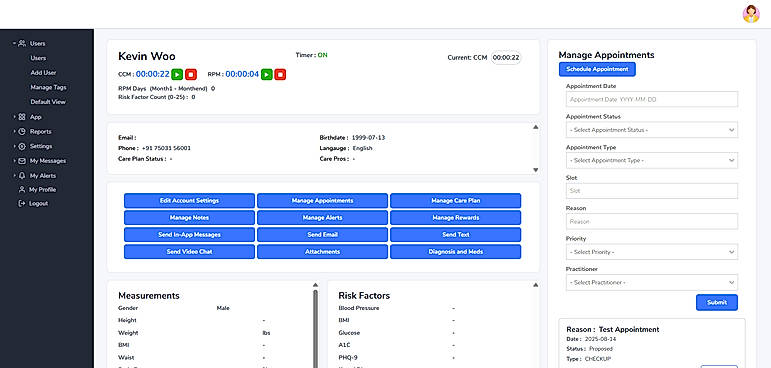Stop the RPM timer
The width and height of the screenshot is (771, 368).
point(280,74)
